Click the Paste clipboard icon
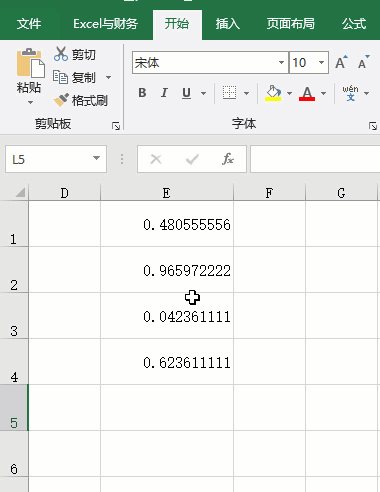Image resolution: width=380 pixels, height=492 pixels. click(30, 62)
